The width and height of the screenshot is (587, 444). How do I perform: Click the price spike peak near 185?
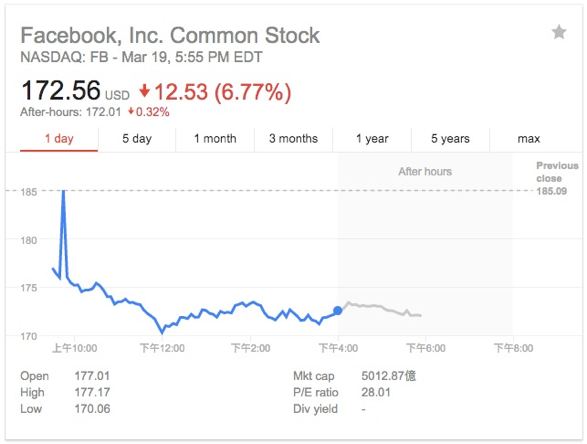point(64,192)
